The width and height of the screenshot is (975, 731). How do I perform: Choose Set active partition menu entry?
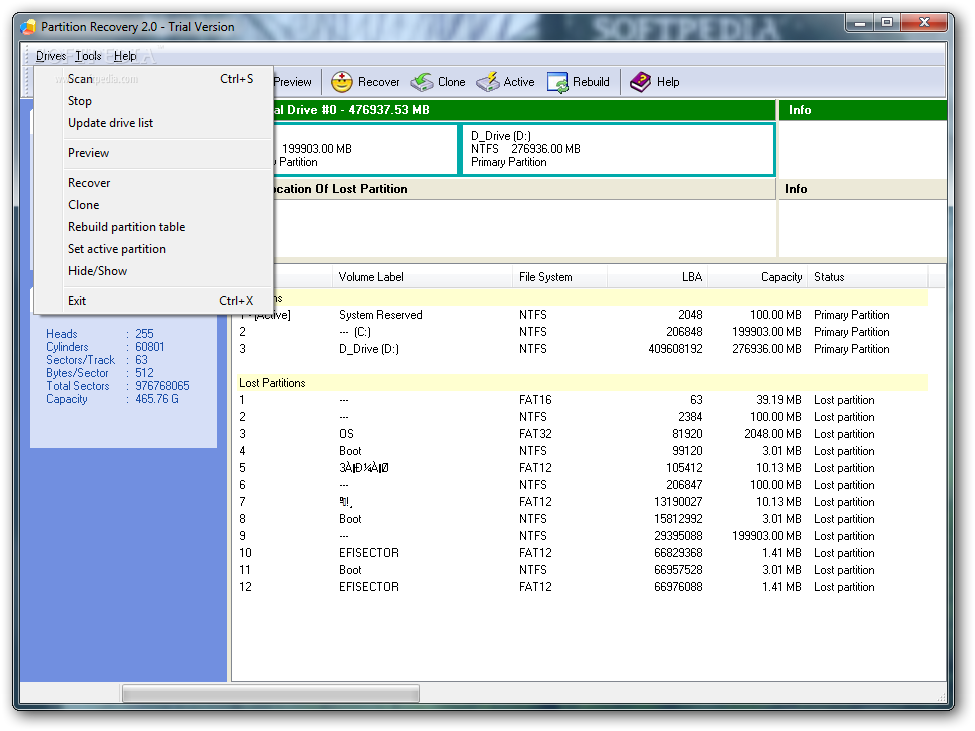tap(154, 249)
